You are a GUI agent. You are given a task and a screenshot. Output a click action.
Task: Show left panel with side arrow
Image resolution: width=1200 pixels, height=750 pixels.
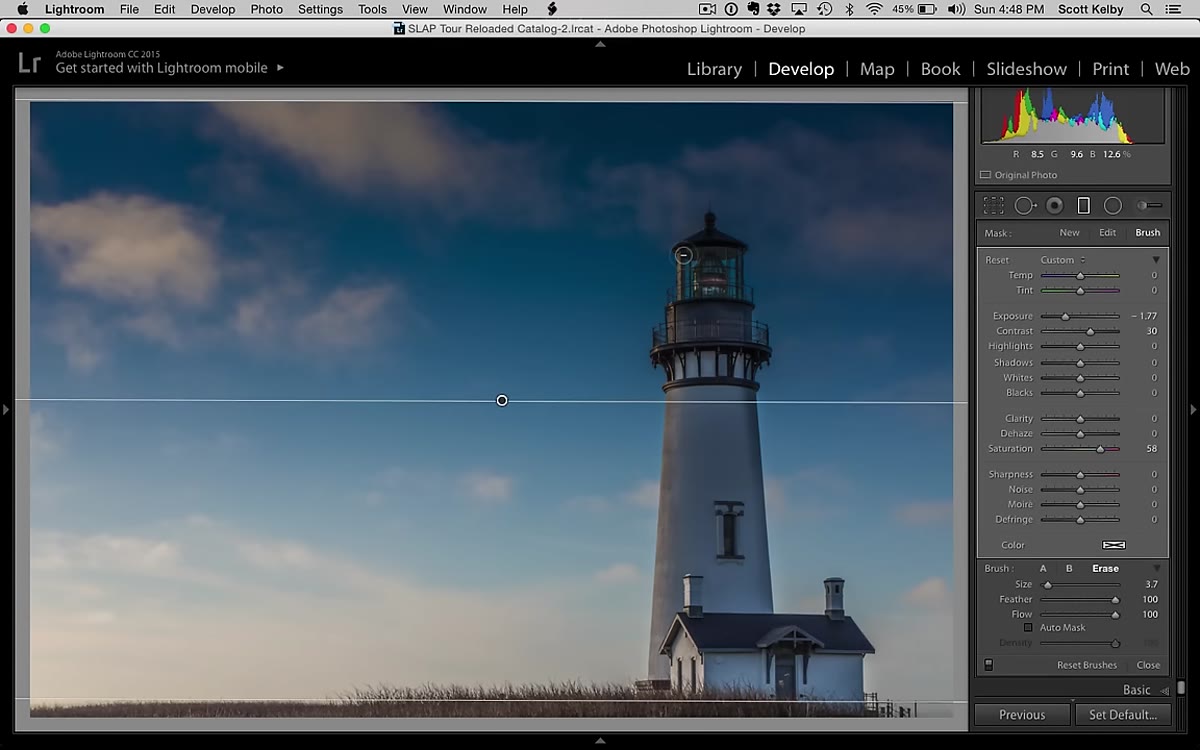(x=6, y=409)
